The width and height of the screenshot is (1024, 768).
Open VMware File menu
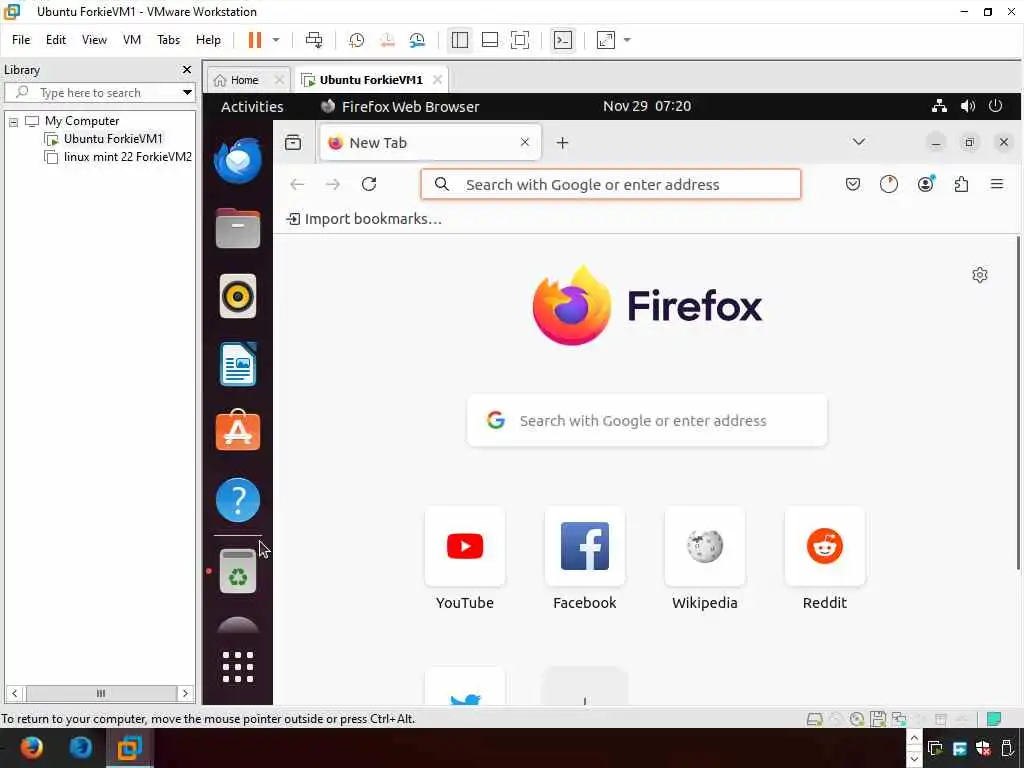21,40
